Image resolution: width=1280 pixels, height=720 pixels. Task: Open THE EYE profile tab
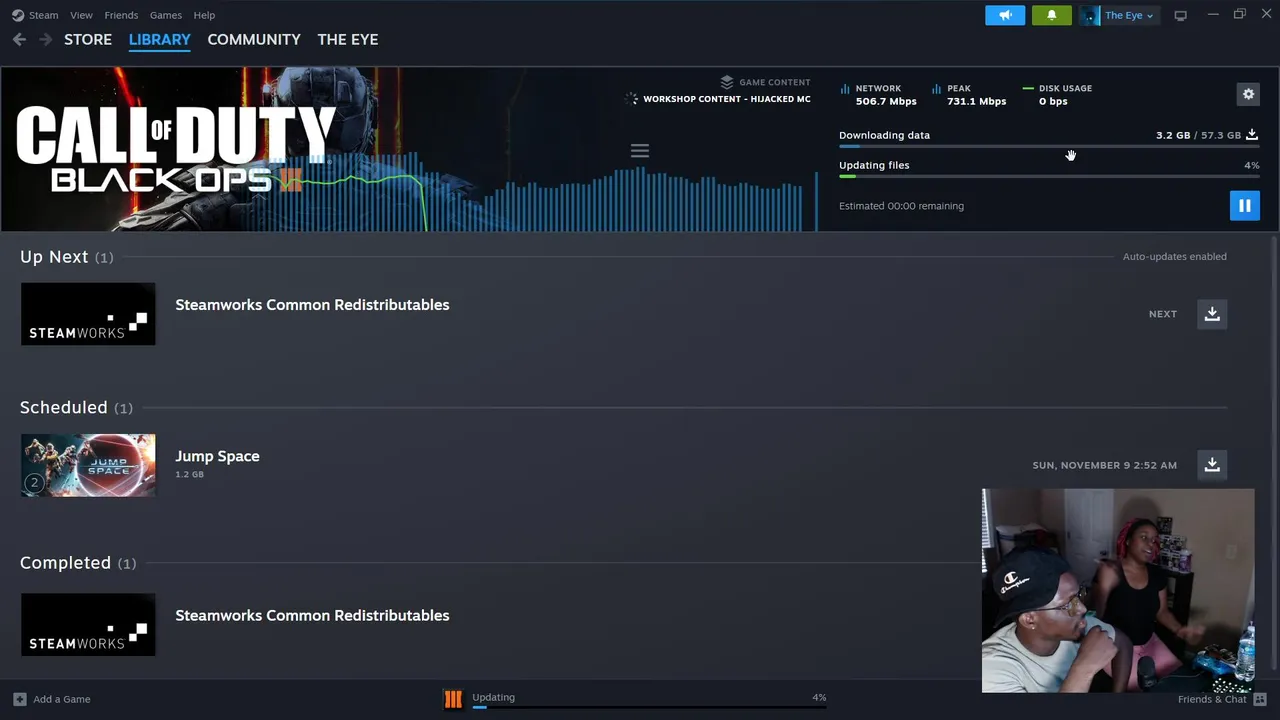click(x=347, y=39)
